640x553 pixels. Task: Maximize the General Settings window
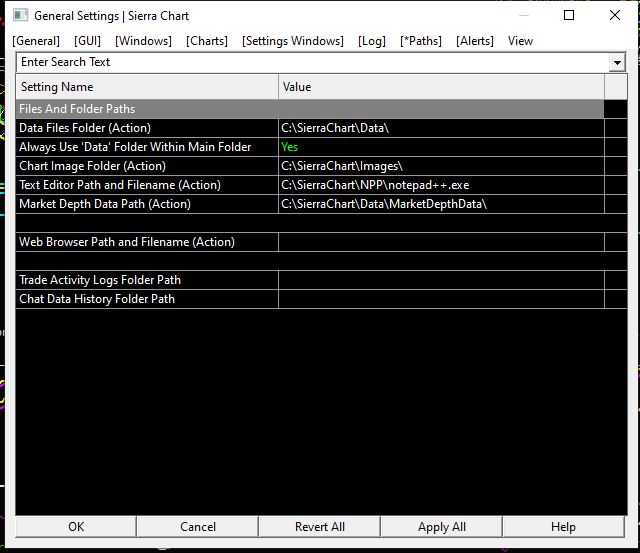click(x=569, y=16)
